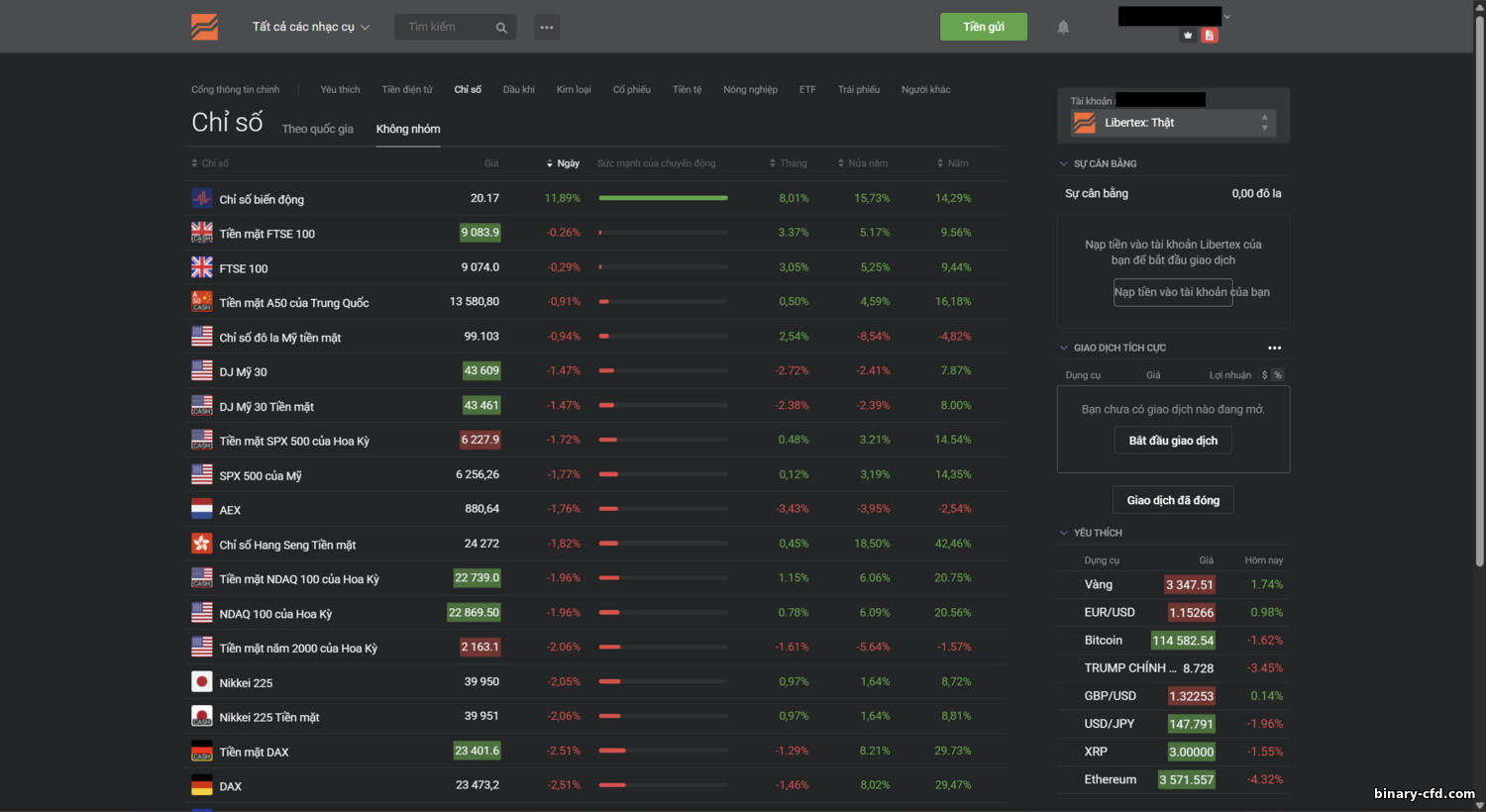Open the three-dots menu beside search
Image resolution: width=1486 pixels, height=812 pixels.
coord(547,27)
